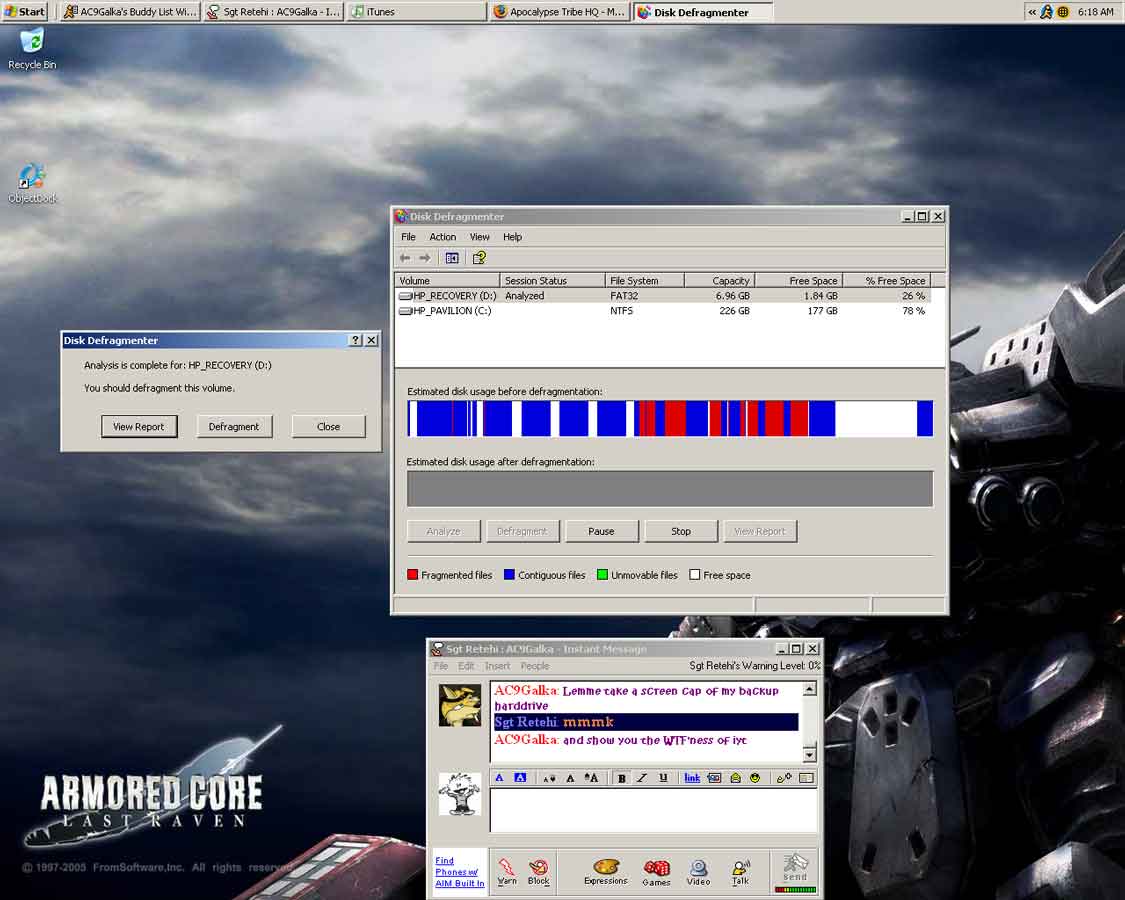Open the File menu in Disk Defragmenter

(408, 237)
